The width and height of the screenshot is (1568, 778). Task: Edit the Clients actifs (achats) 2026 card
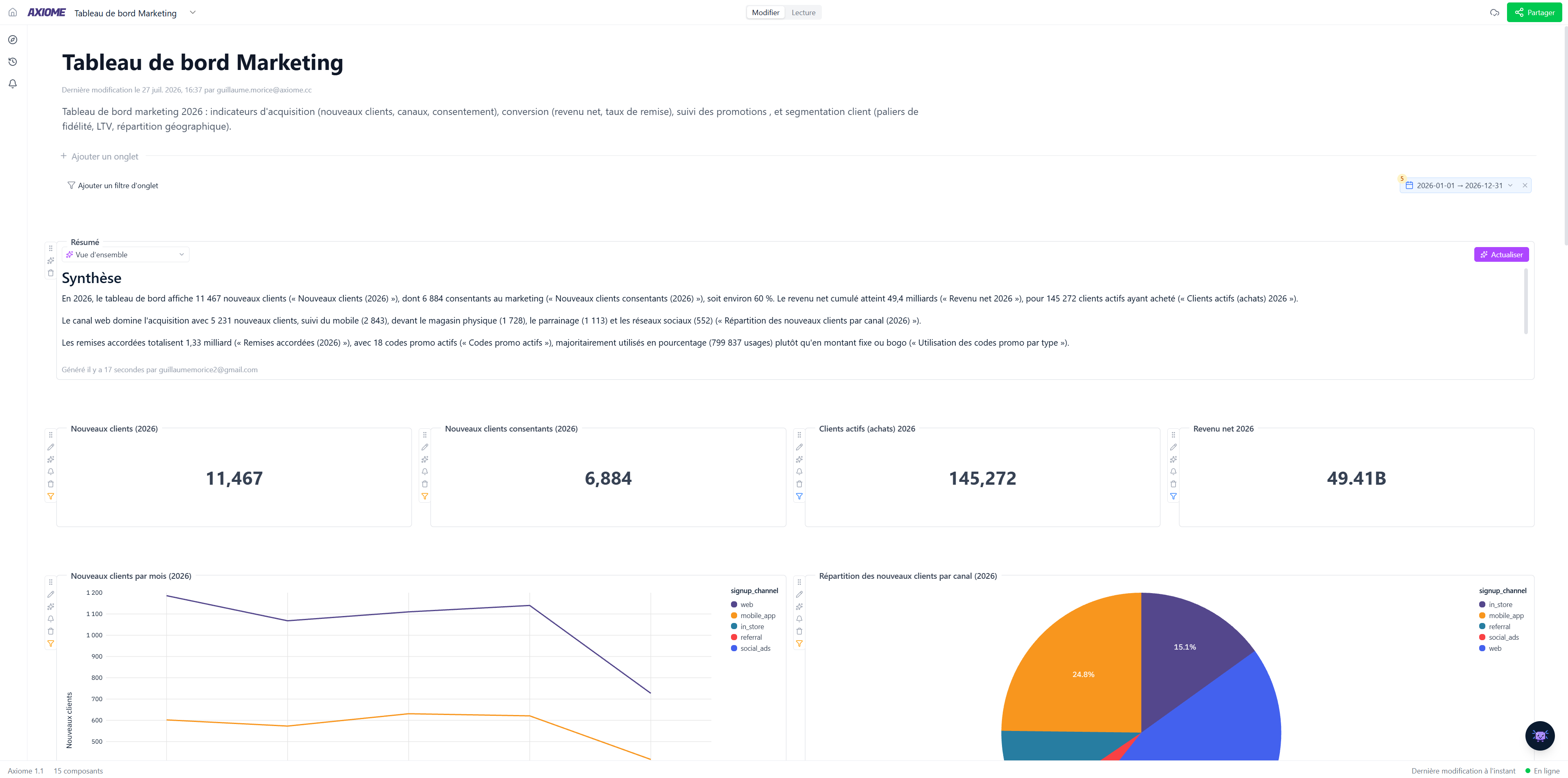[x=799, y=447]
